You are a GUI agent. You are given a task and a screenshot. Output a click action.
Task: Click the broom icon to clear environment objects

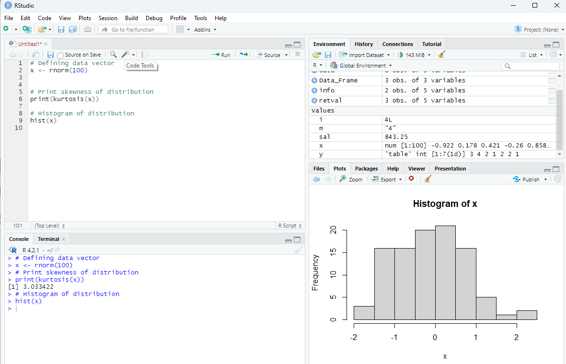point(442,55)
